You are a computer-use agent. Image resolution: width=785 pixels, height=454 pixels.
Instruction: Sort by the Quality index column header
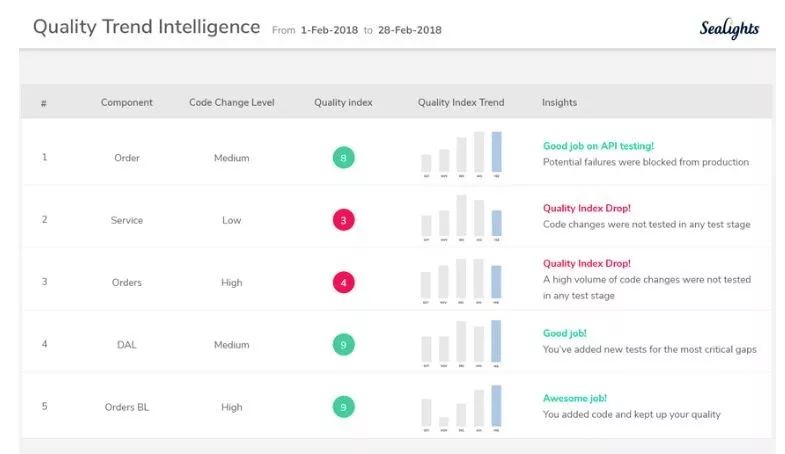tap(343, 102)
